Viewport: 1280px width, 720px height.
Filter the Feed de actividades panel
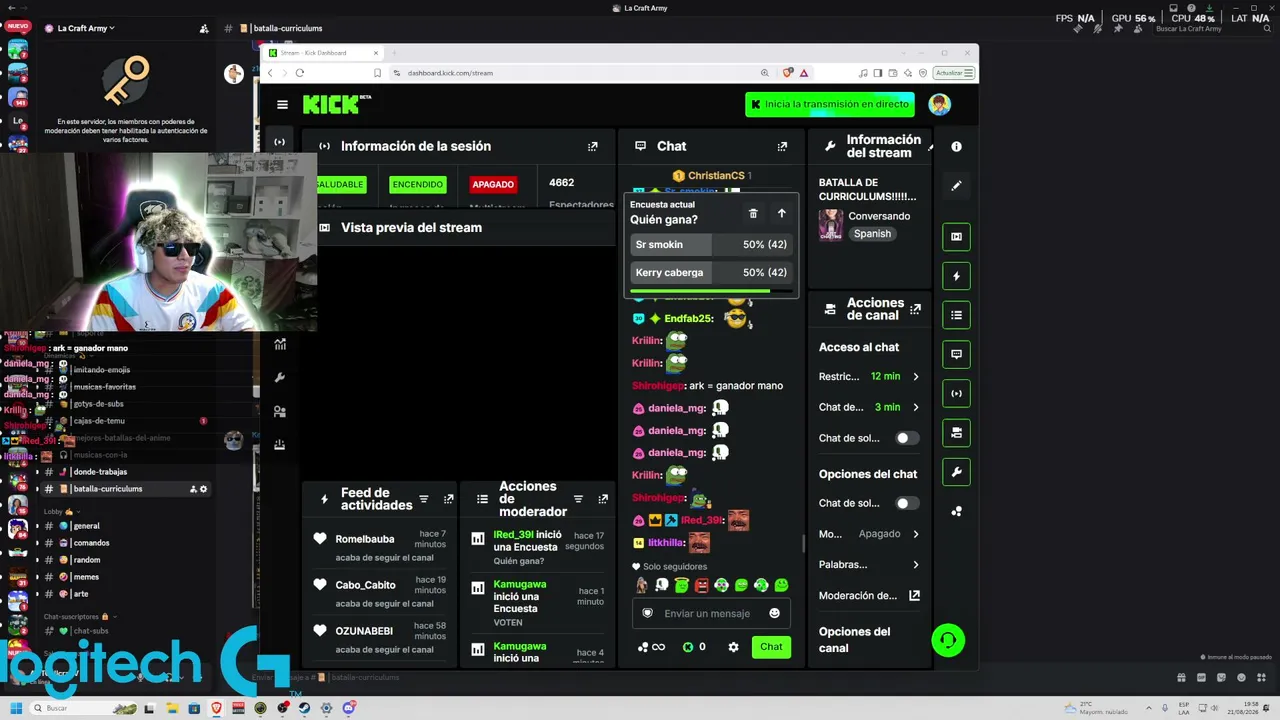tap(424, 499)
